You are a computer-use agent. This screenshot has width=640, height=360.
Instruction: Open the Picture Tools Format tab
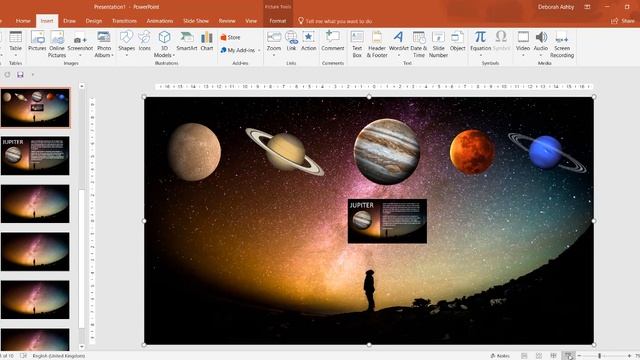click(x=278, y=21)
